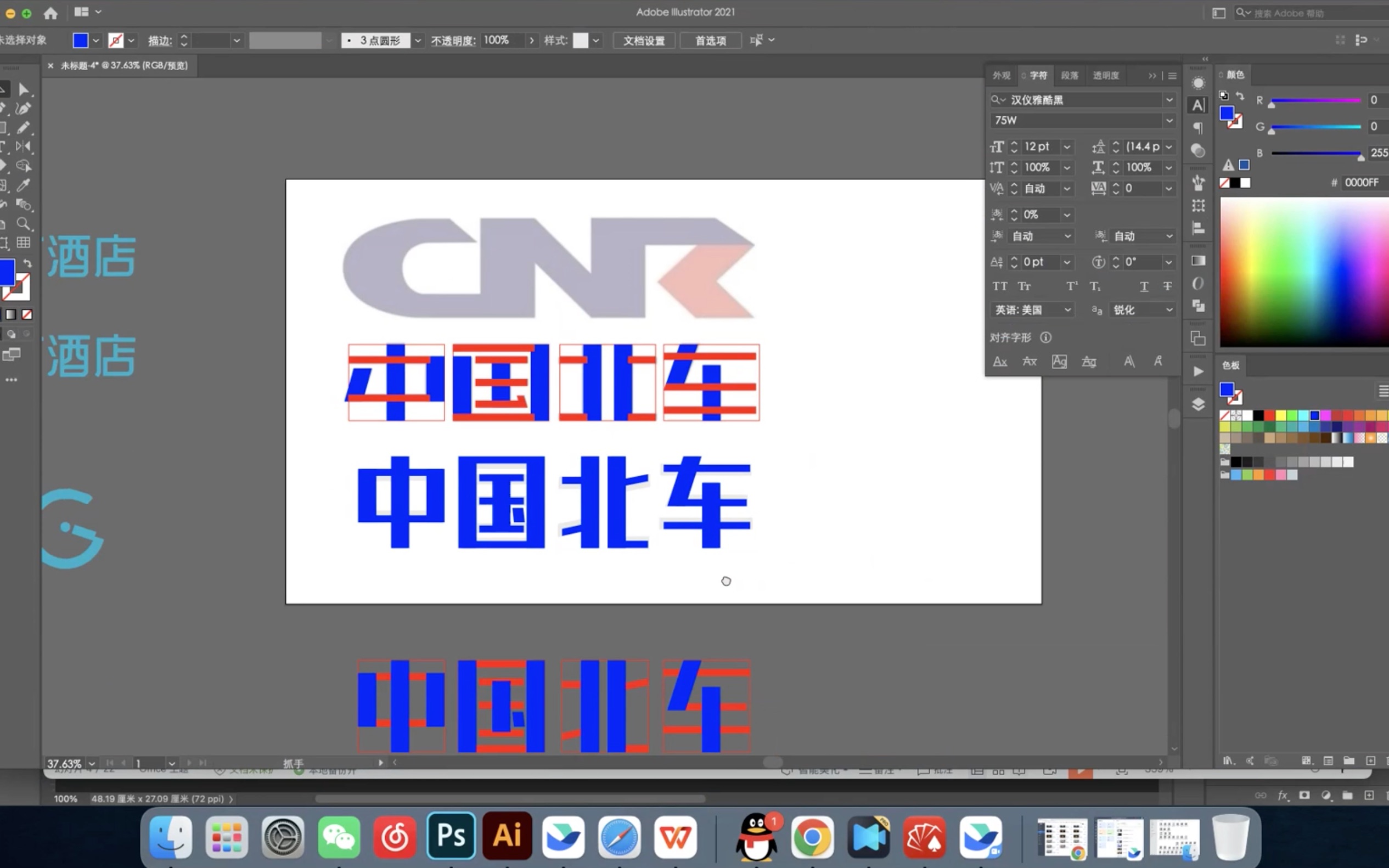This screenshot has height=868, width=1389.
Task: Select the Slice grid tool
Action: click(24, 243)
